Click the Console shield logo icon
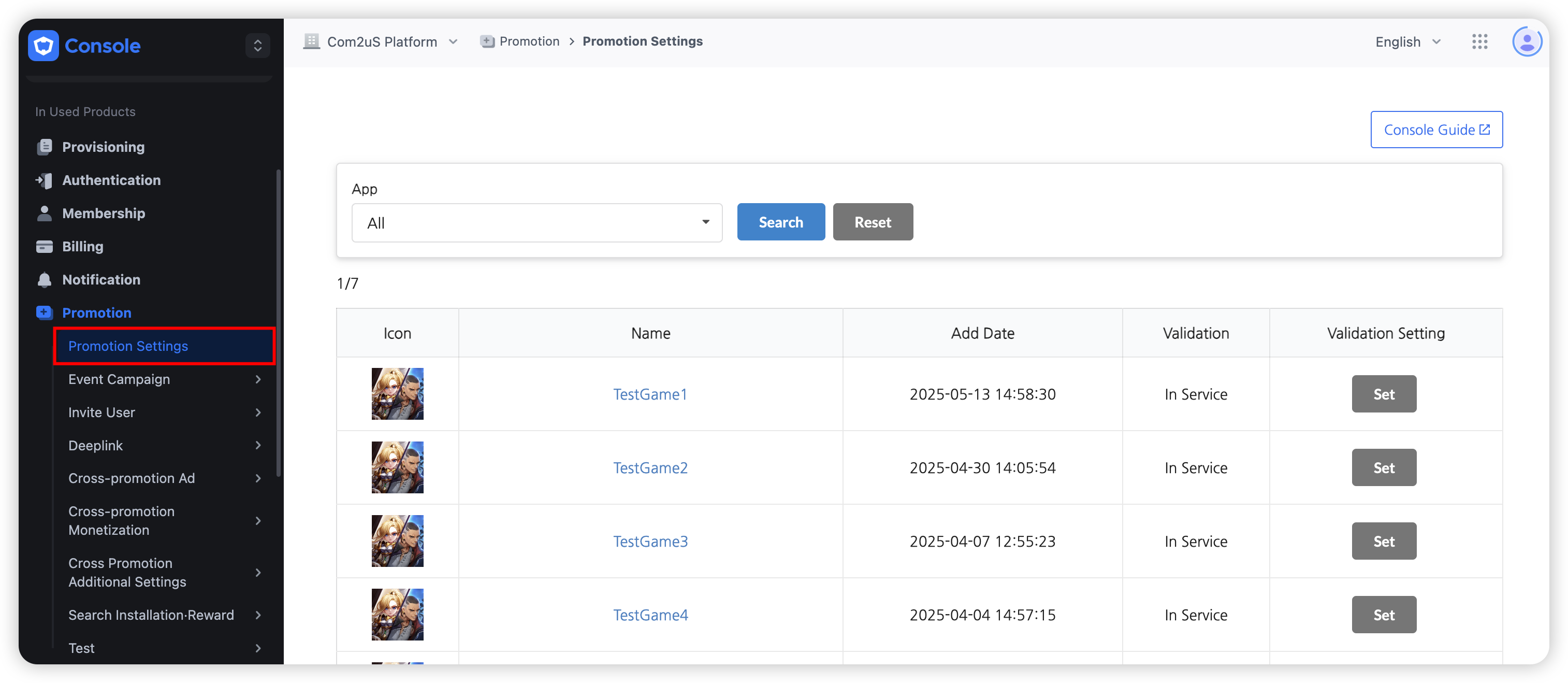 (x=43, y=46)
